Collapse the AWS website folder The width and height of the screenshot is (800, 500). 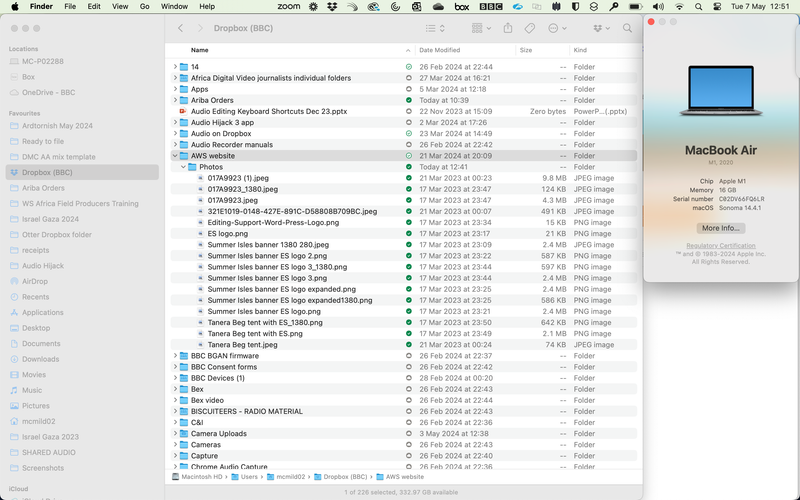175,156
